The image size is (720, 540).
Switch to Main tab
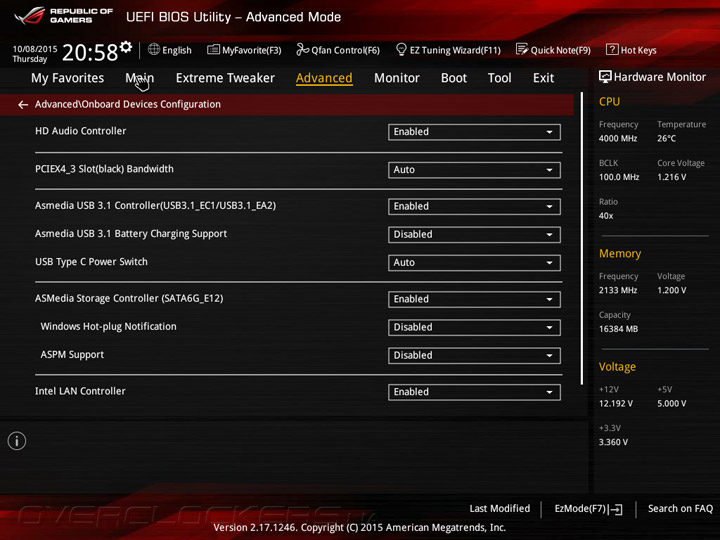[x=140, y=78]
